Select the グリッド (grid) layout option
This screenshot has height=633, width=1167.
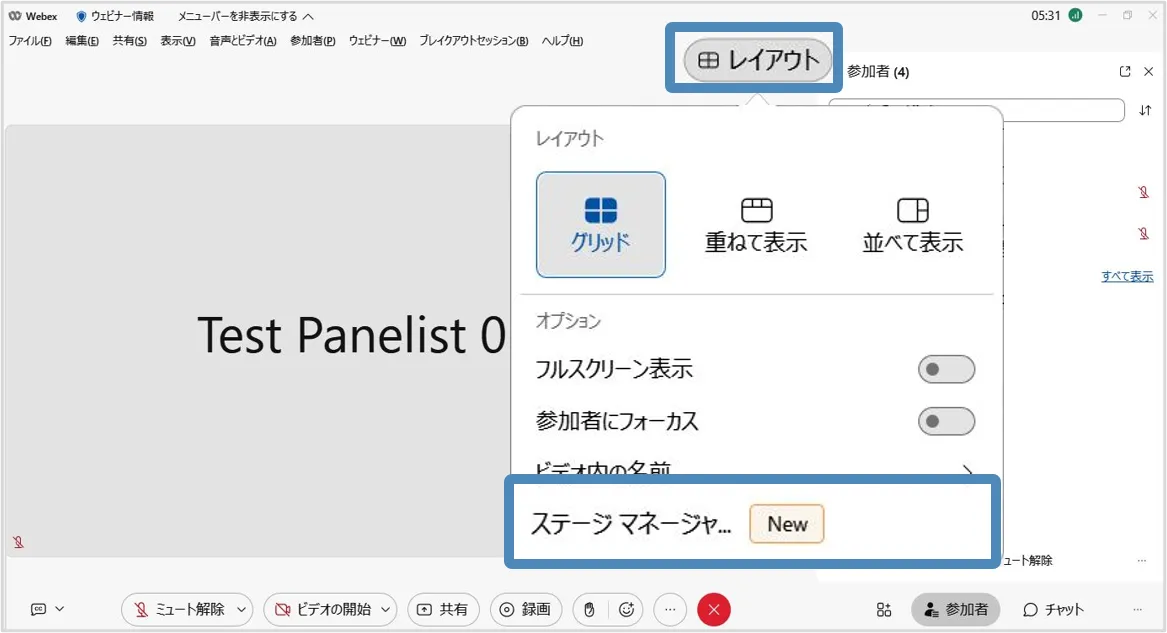600,224
